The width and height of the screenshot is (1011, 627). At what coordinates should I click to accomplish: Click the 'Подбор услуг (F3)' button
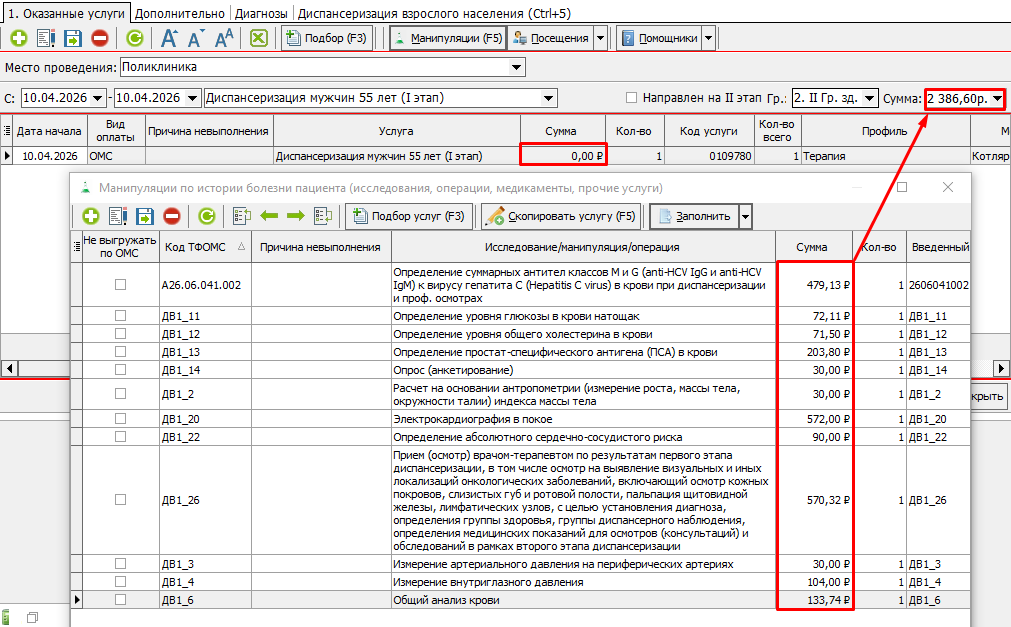(408, 216)
